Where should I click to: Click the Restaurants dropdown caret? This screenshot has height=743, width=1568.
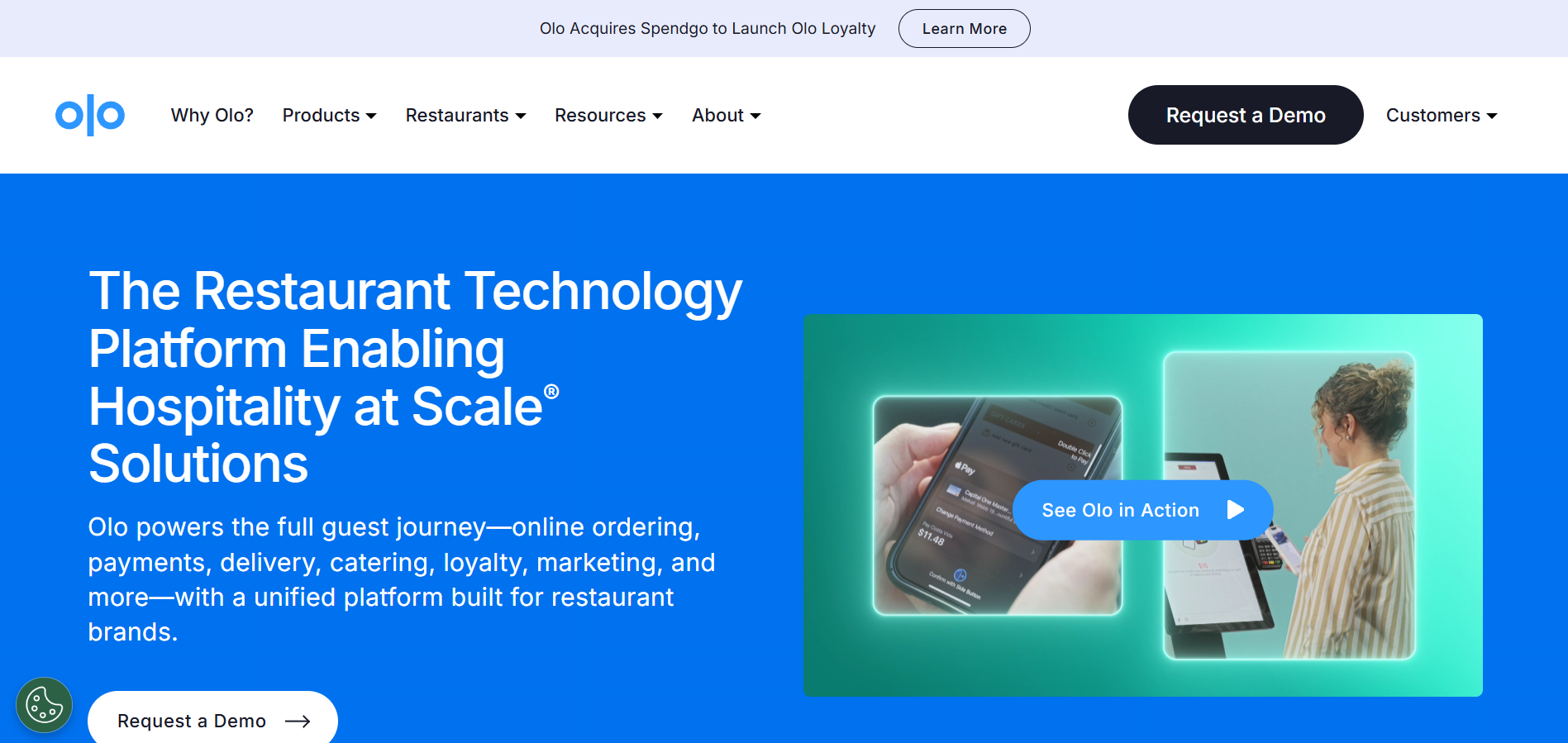[521, 117]
